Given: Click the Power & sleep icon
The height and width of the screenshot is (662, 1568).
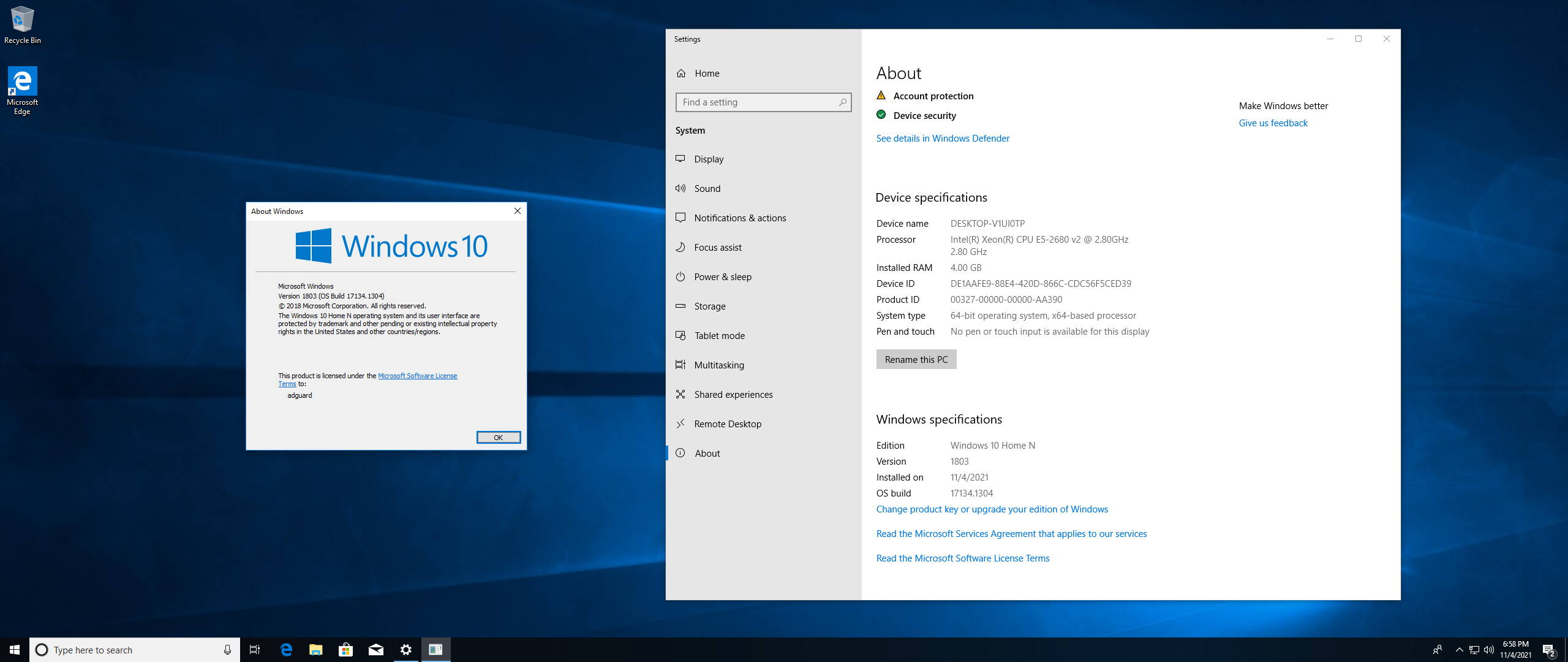Looking at the screenshot, I should [680, 276].
